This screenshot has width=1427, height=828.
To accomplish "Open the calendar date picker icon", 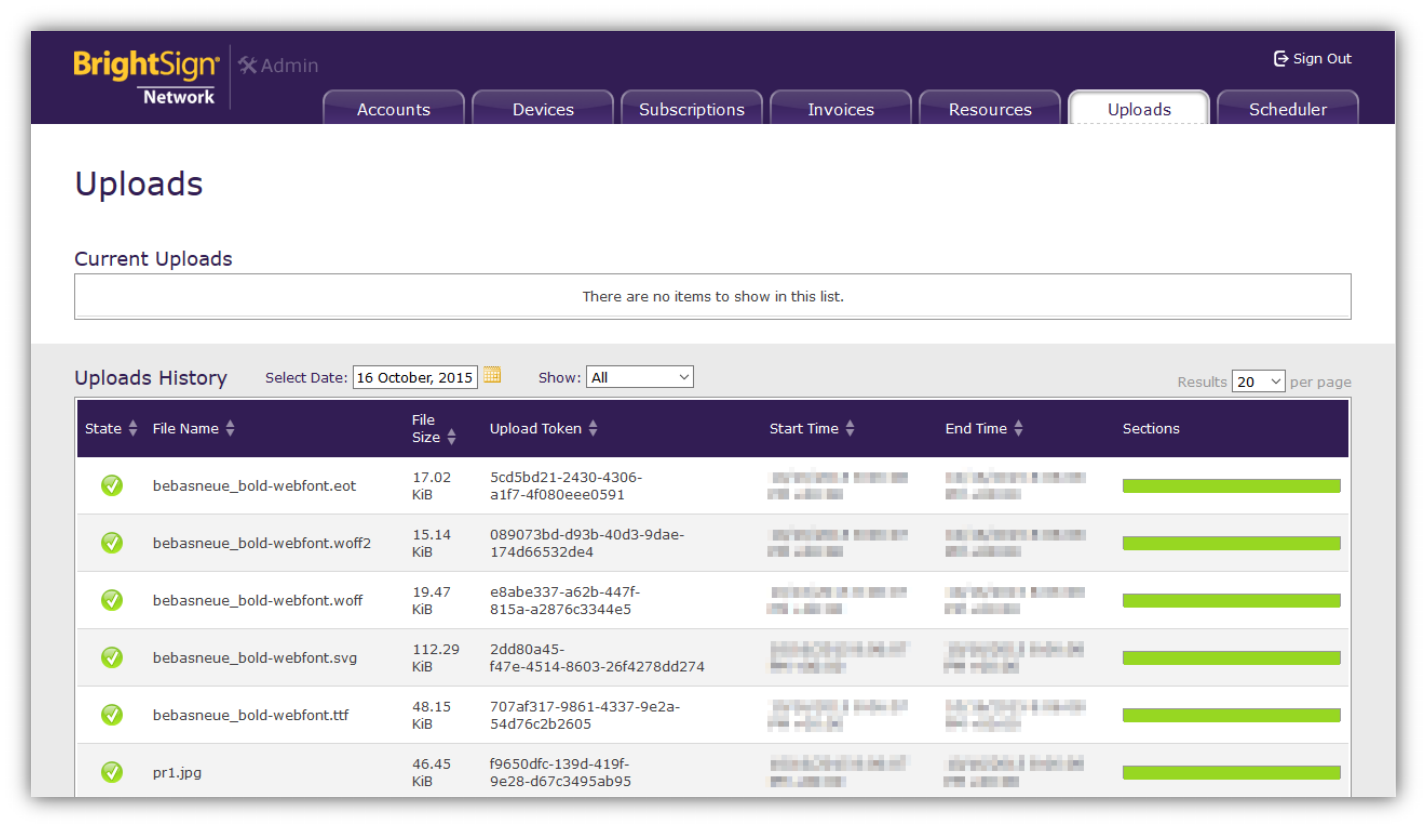I will point(492,376).
